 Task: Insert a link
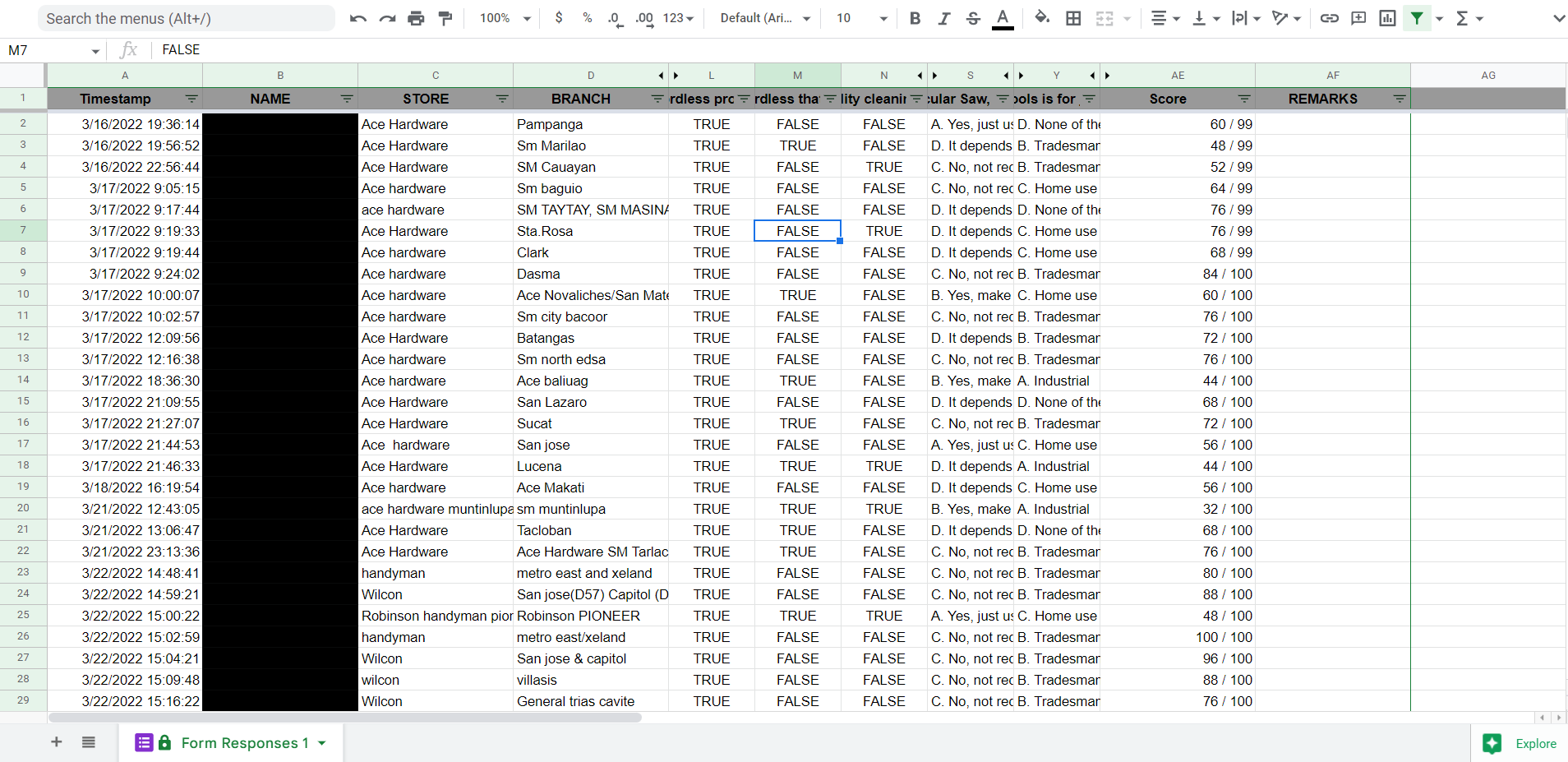tap(1329, 18)
